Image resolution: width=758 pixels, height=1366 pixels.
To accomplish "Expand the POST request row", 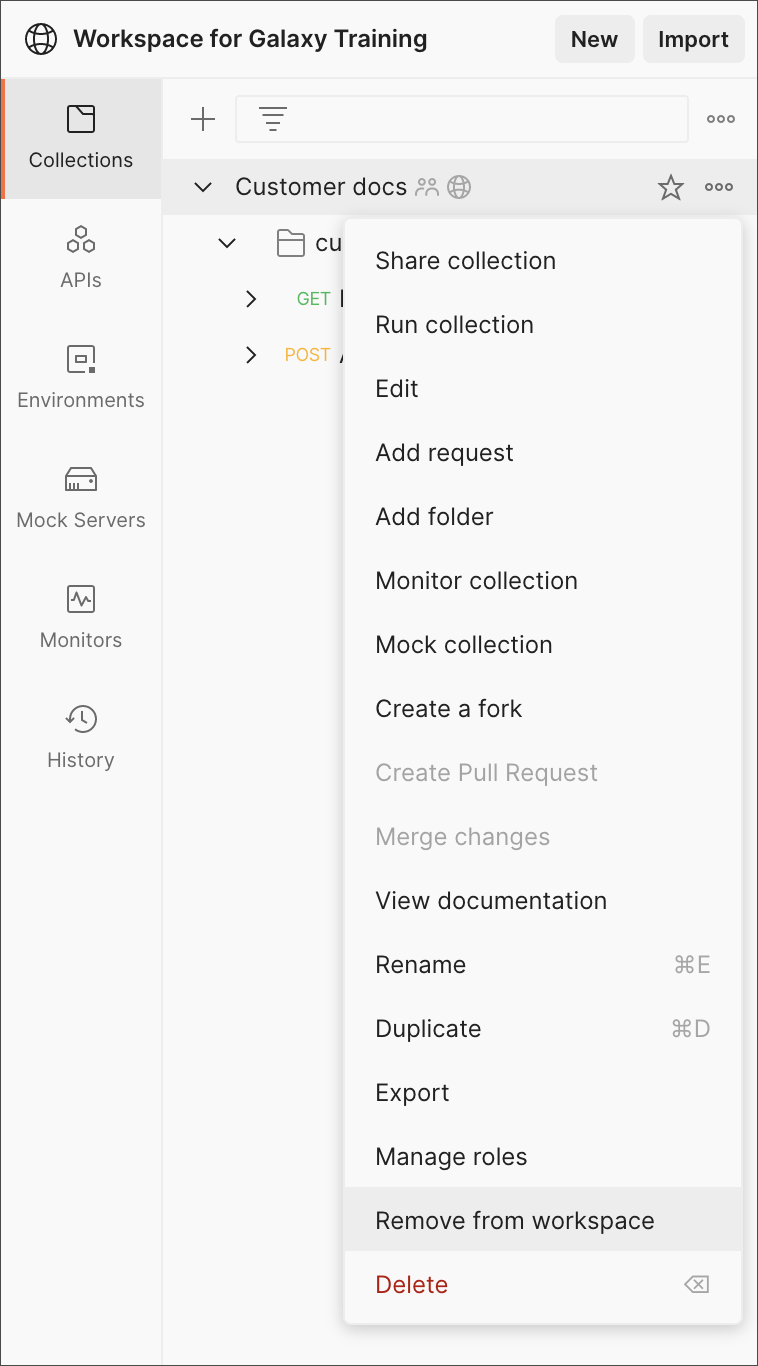I will [x=251, y=355].
